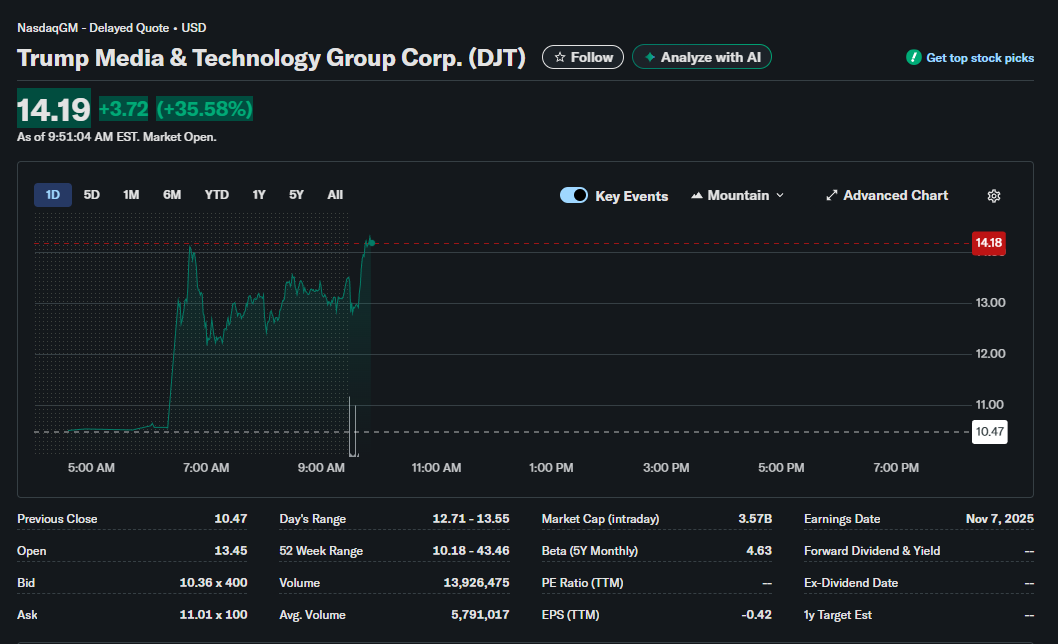Viewport: 1058px width, 644px height.
Task: Select the 1Y range tab
Action: coord(259,195)
